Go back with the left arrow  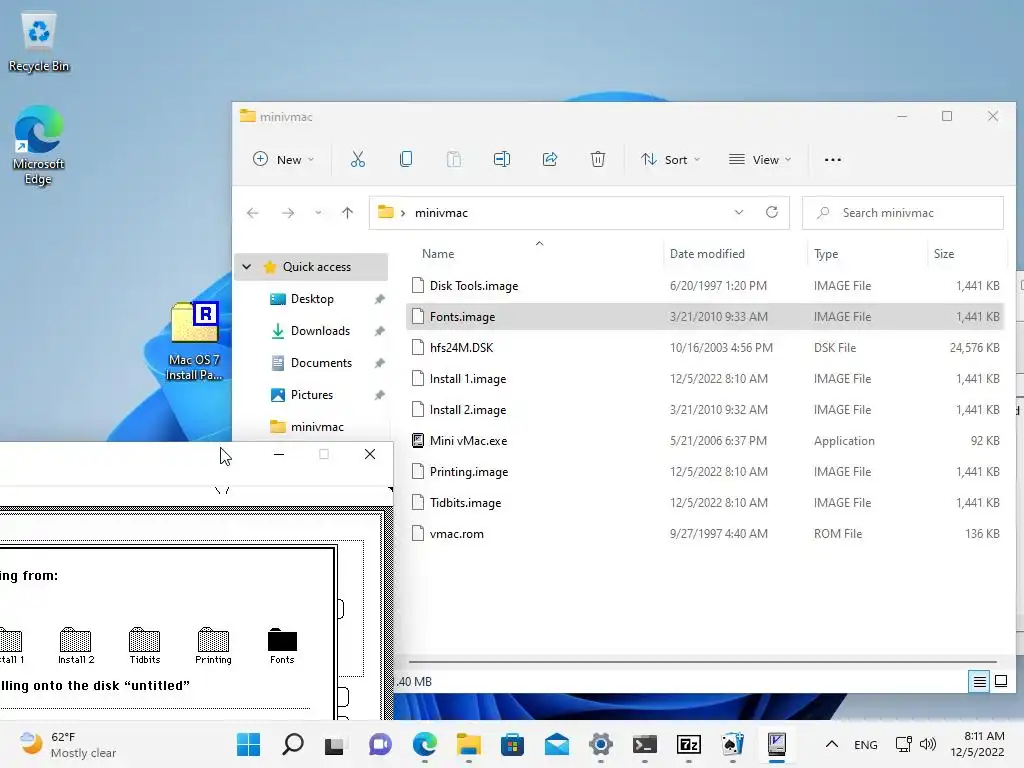253,213
